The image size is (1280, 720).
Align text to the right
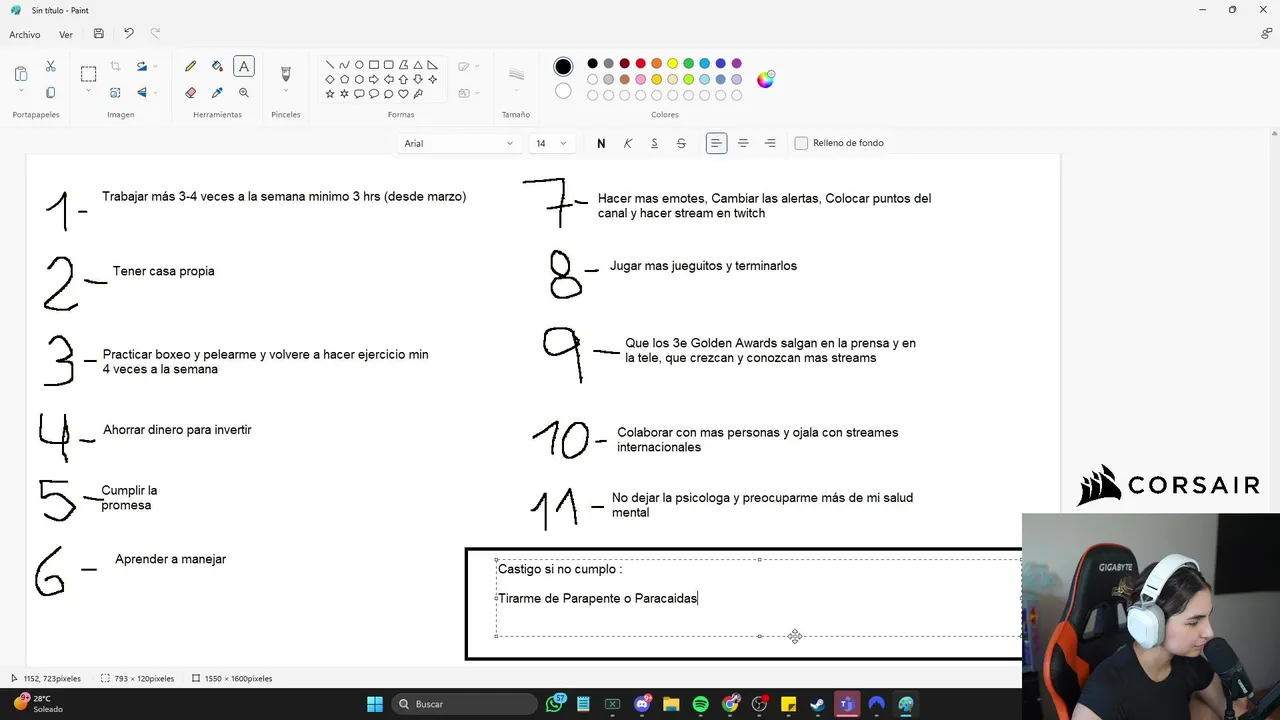click(x=770, y=143)
